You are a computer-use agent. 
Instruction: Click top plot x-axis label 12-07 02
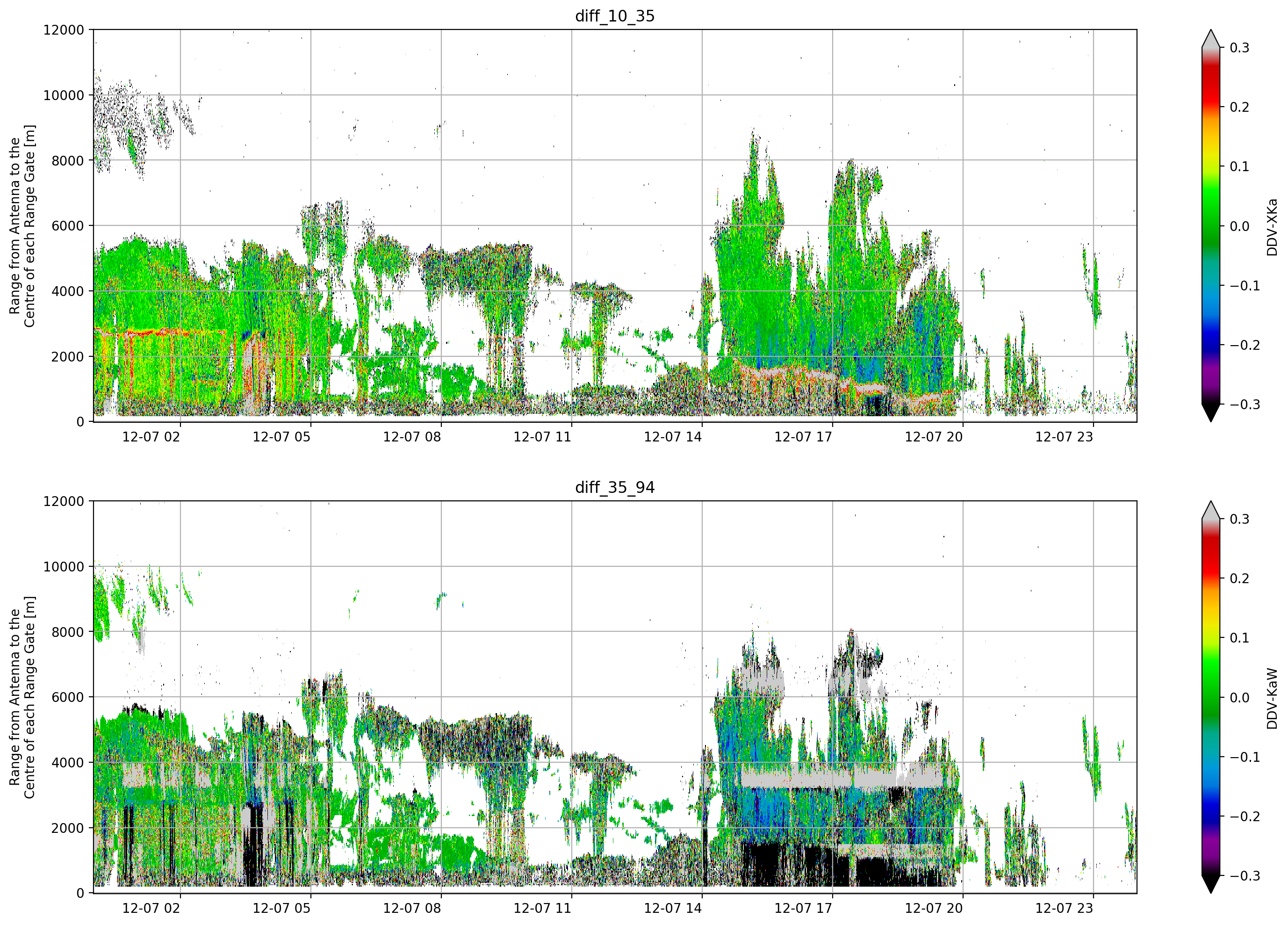(151, 437)
